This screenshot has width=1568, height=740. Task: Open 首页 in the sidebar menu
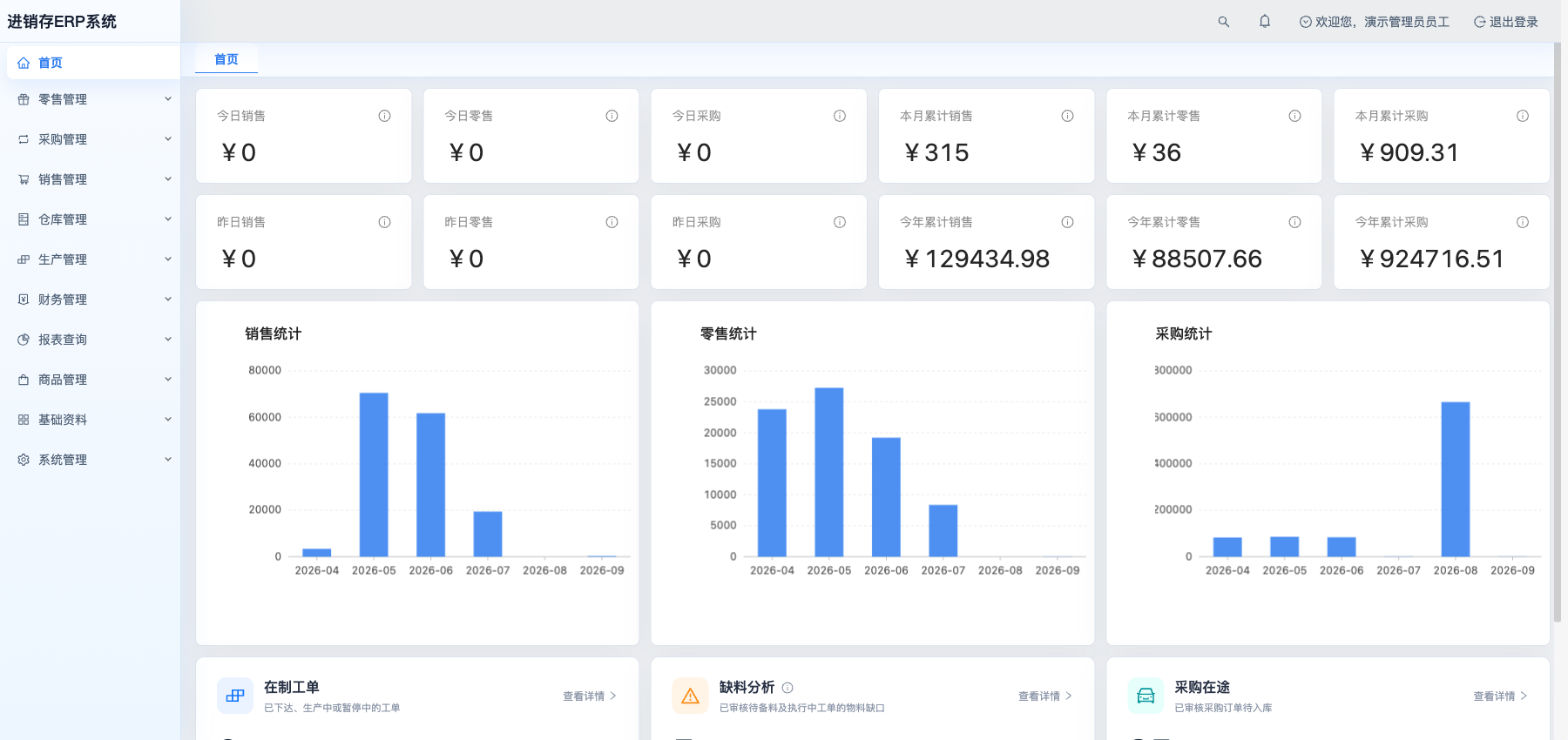pos(93,63)
